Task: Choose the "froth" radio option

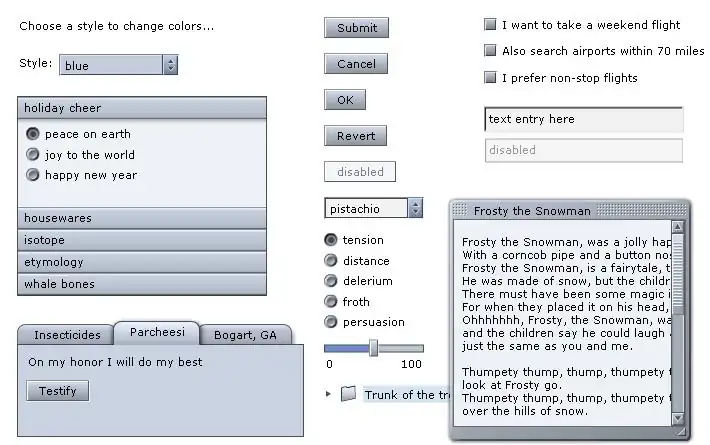Action: tap(331, 301)
